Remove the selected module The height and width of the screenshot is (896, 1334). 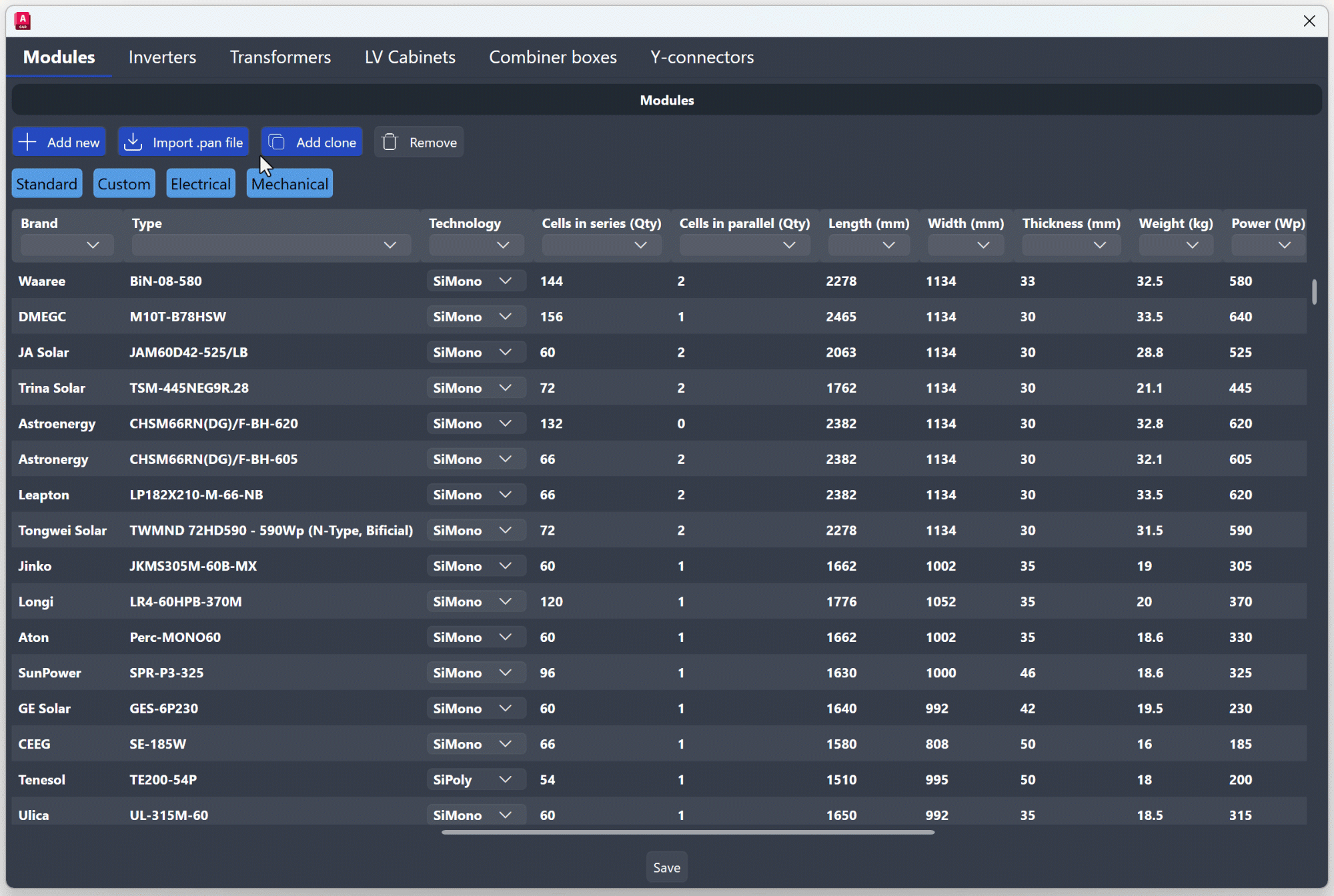click(419, 142)
